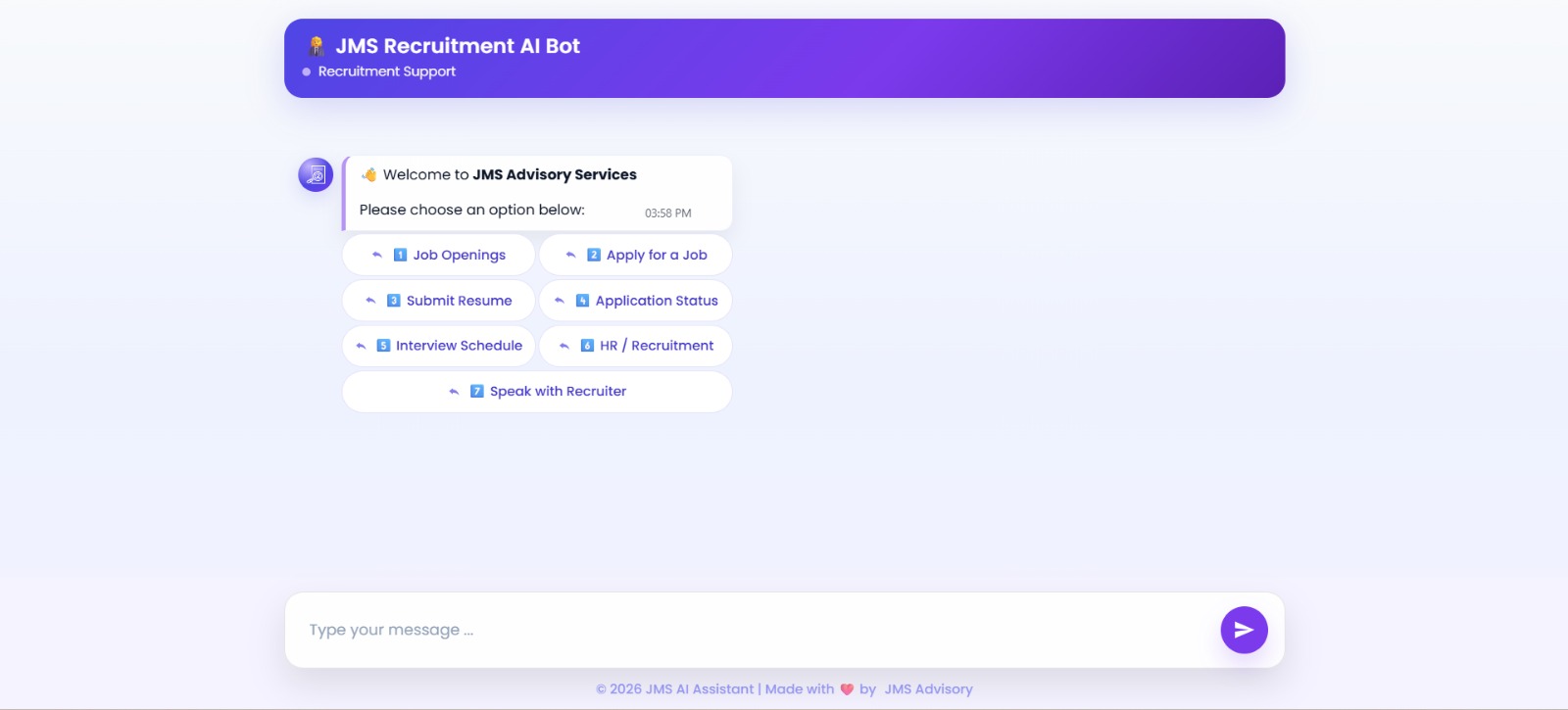
Task: Click the heart icon in the footer
Action: 847,689
